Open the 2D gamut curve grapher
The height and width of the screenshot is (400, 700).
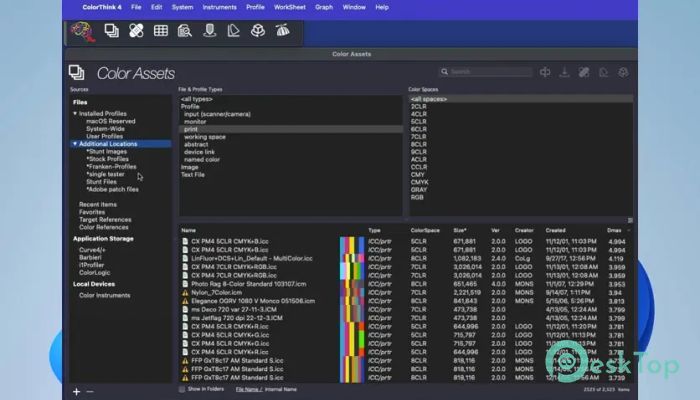233,31
